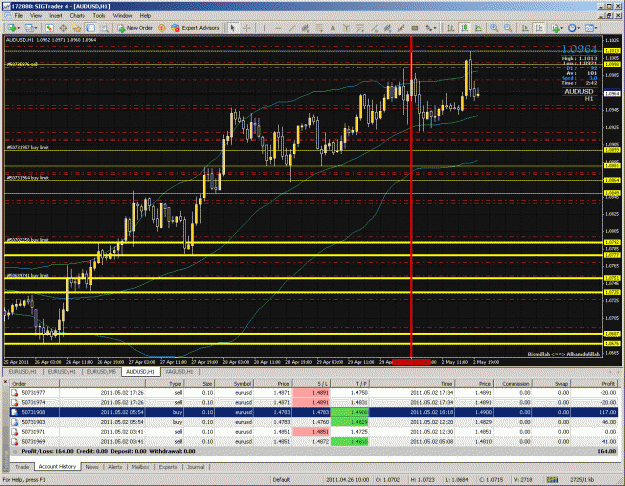Click the icon beside order 50731969

point(14,442)
